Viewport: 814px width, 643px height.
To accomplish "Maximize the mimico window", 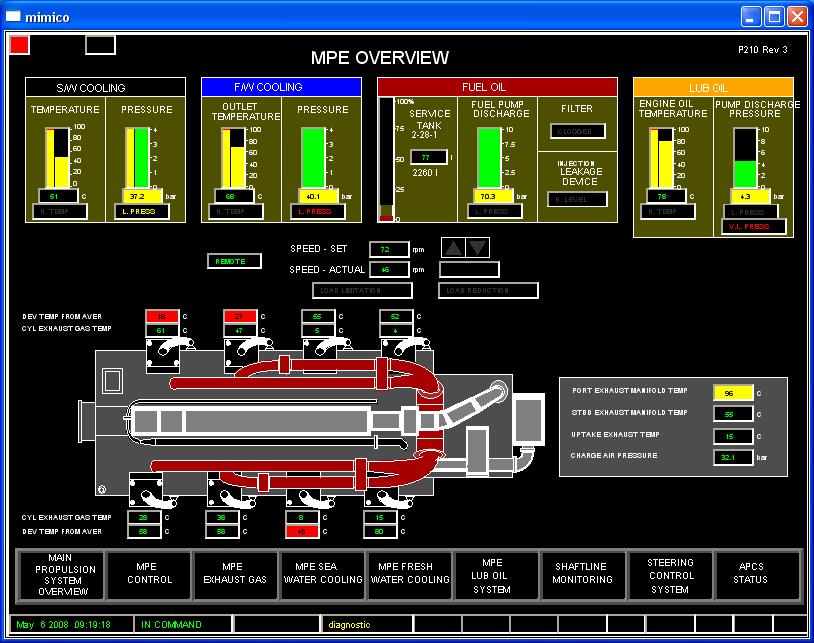I will [x=774, y=17].
